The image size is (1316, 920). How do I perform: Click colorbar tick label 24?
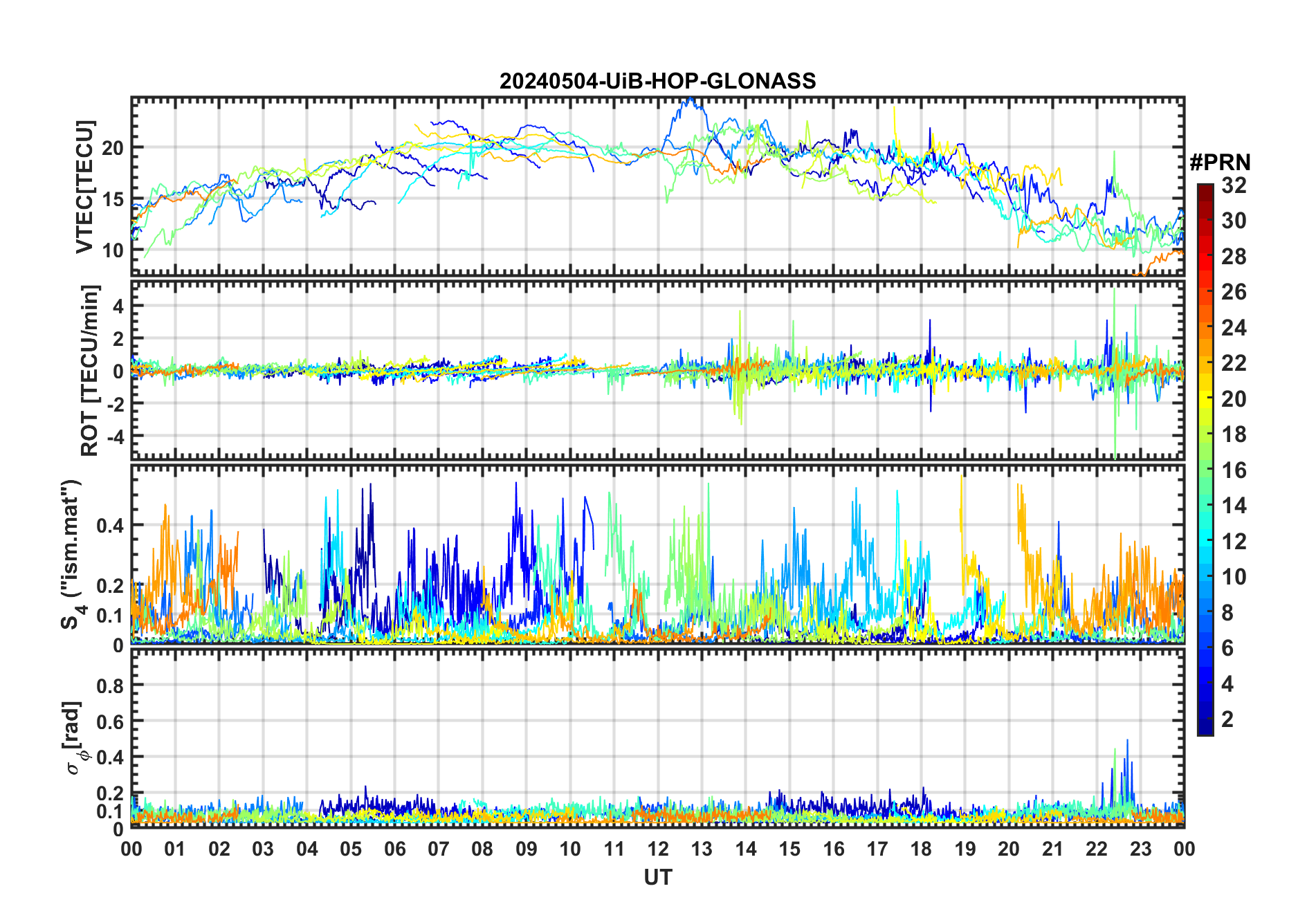pos(1234,328)
